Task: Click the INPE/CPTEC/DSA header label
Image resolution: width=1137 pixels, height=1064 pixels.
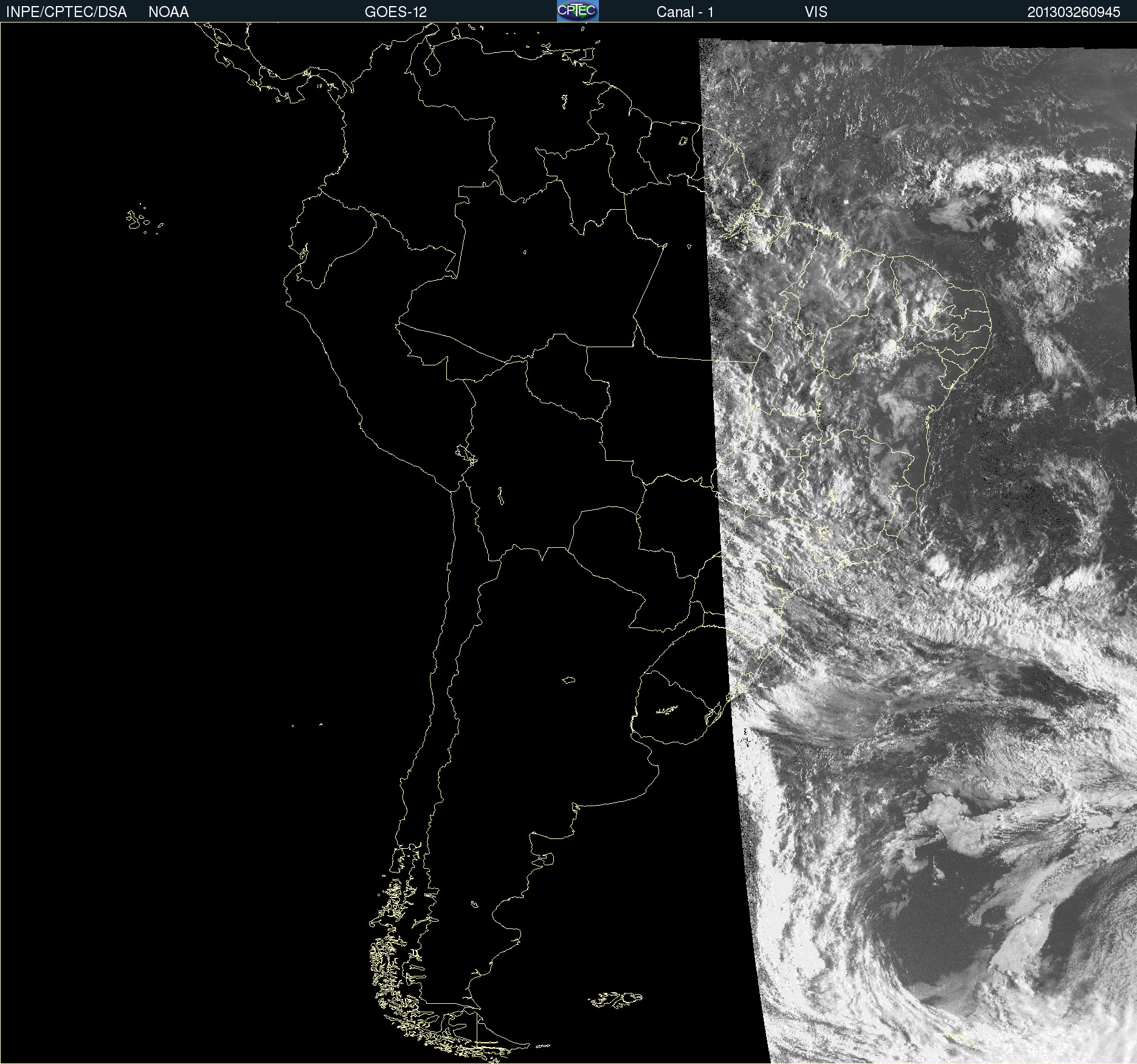Action: (66, 12)
